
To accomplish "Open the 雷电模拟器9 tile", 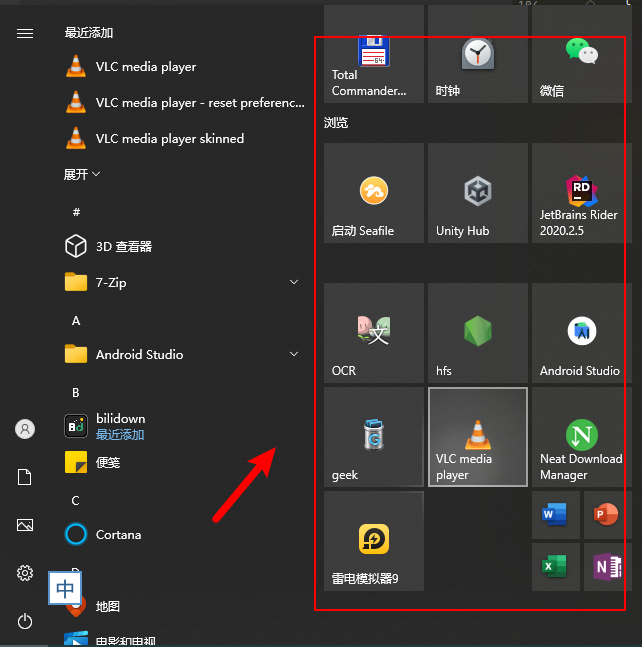I will coord(374,541).
